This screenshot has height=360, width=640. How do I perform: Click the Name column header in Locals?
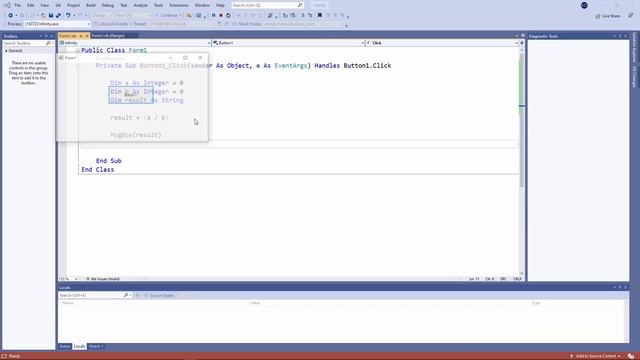pyautogui.click(x=68, y=303)
